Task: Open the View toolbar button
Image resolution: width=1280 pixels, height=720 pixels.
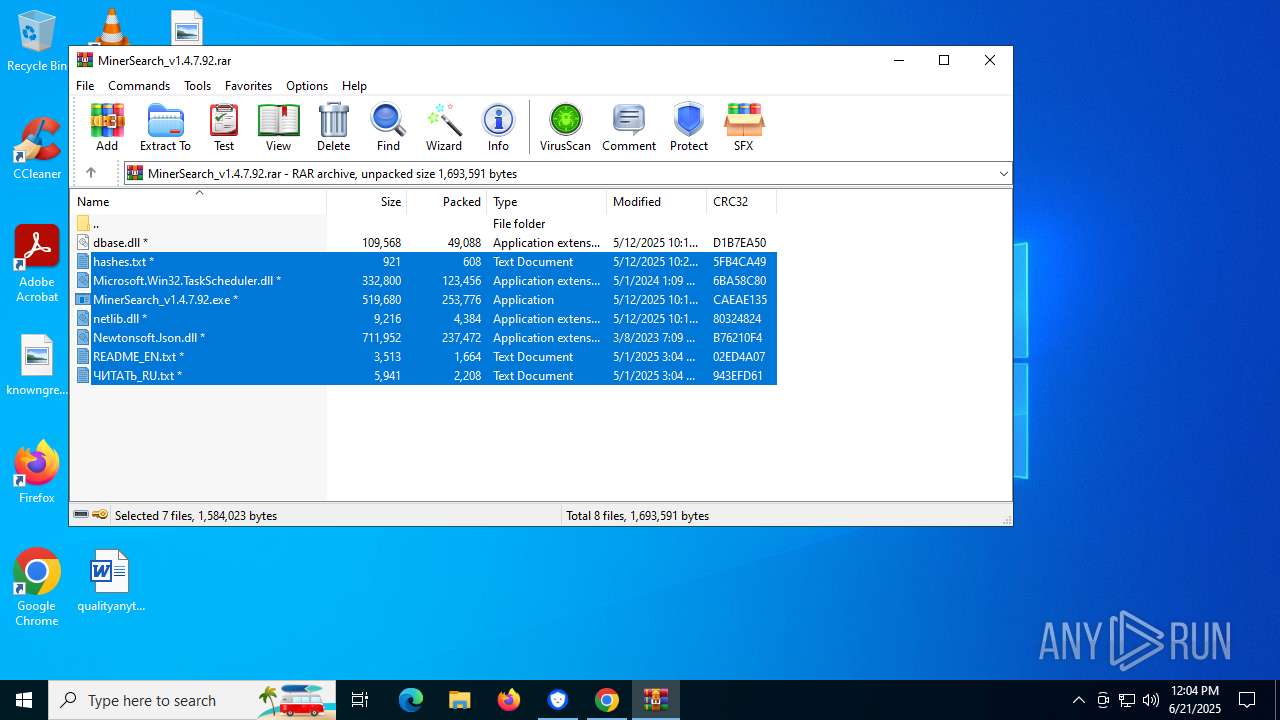Action: coord(278,127)
